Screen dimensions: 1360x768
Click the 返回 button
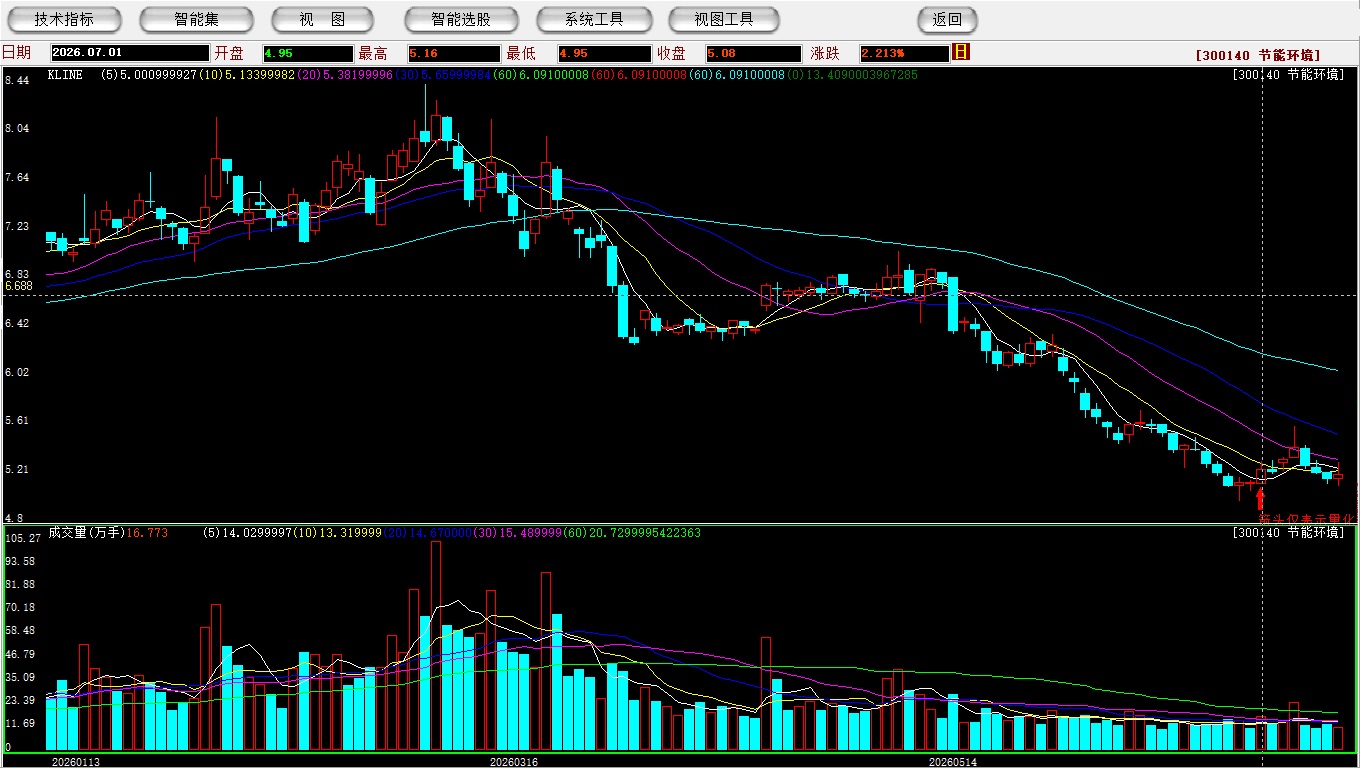point(947,19)
